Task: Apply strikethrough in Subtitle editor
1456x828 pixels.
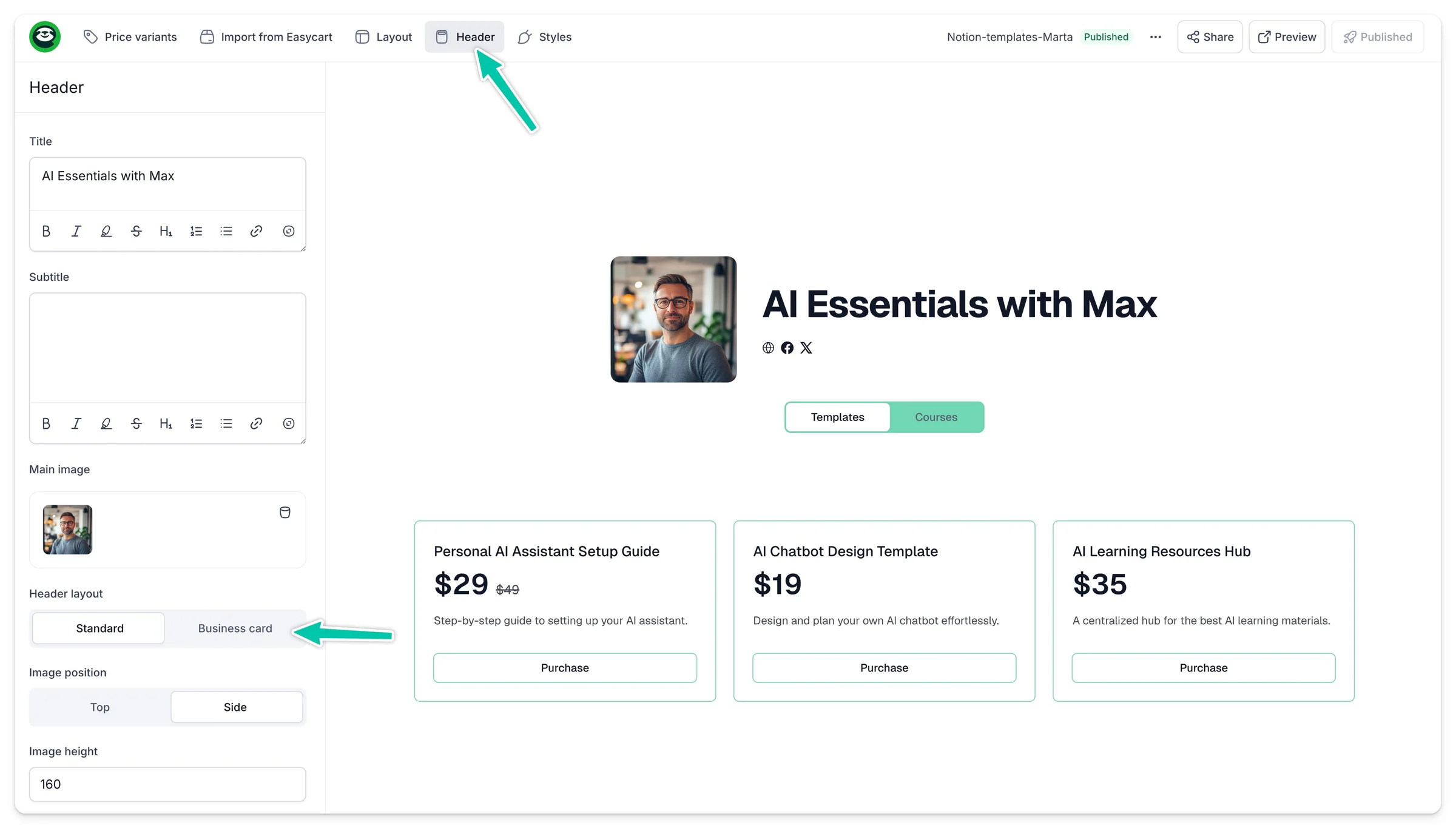Action: (x=136, y=423)
